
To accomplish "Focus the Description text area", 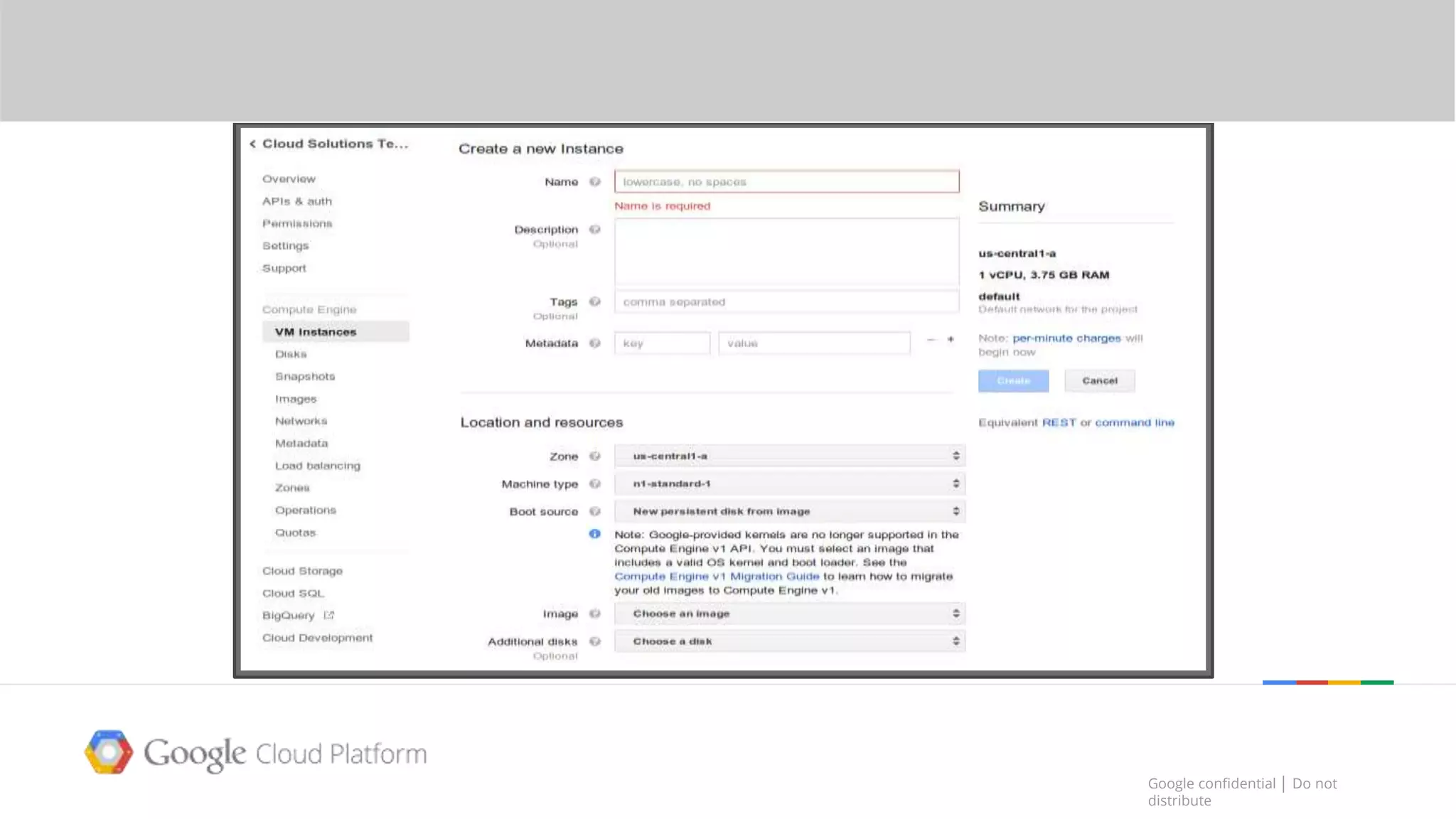I will point(787,252).
